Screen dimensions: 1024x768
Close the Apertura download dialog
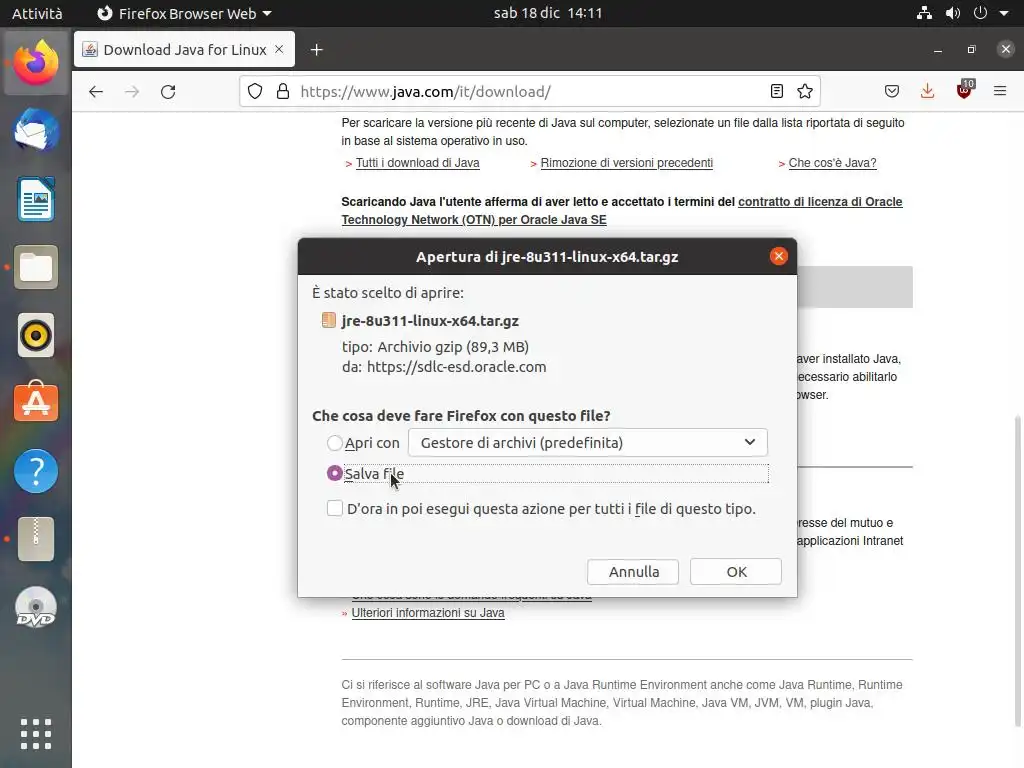coord(778,256)
